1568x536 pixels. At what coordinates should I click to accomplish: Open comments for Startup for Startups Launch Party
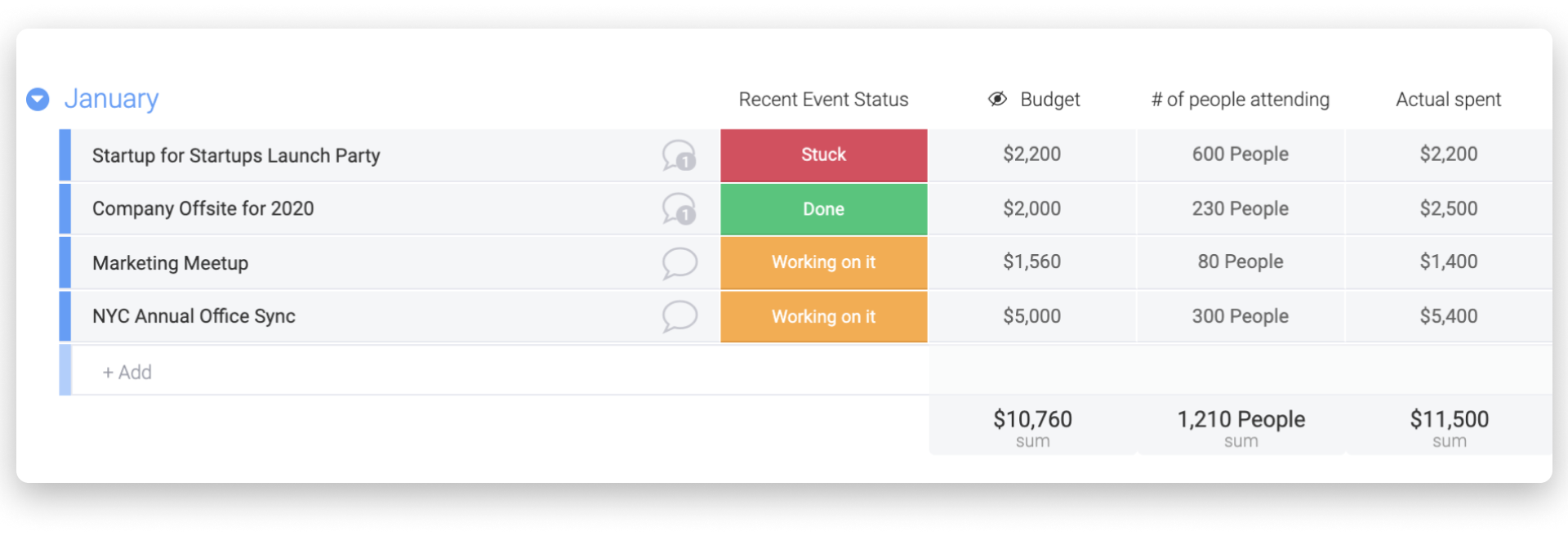click(x=679, y=155)
